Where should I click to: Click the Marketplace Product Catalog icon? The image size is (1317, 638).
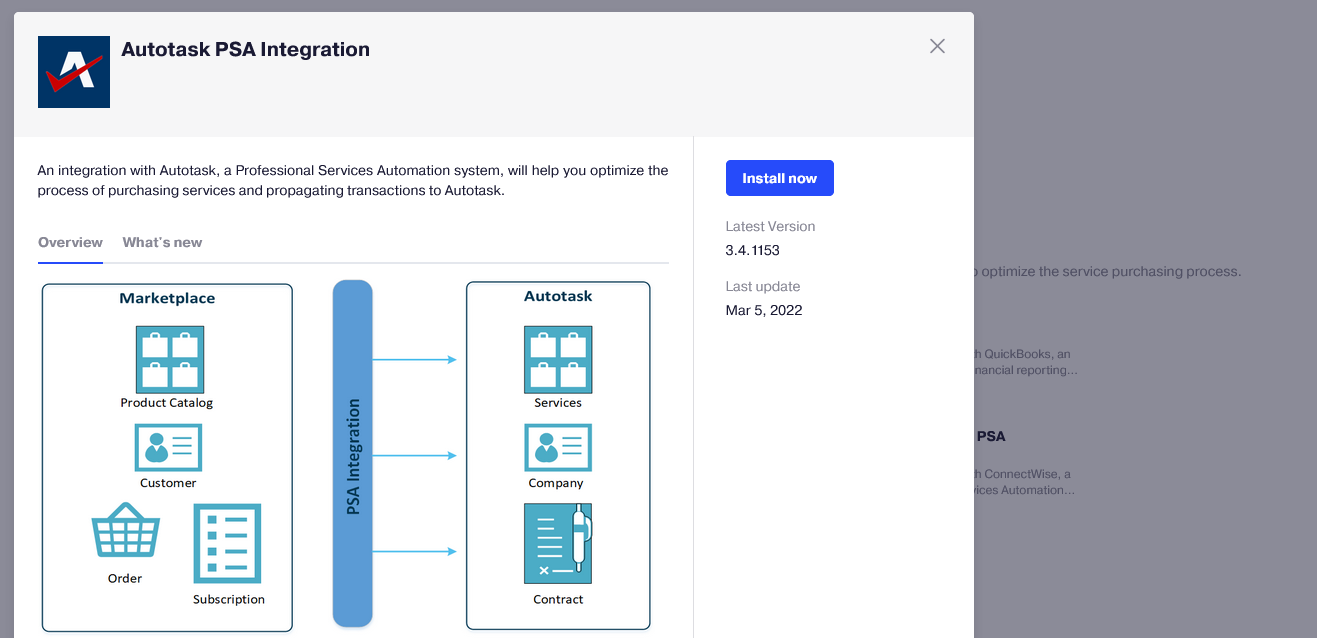170,359
